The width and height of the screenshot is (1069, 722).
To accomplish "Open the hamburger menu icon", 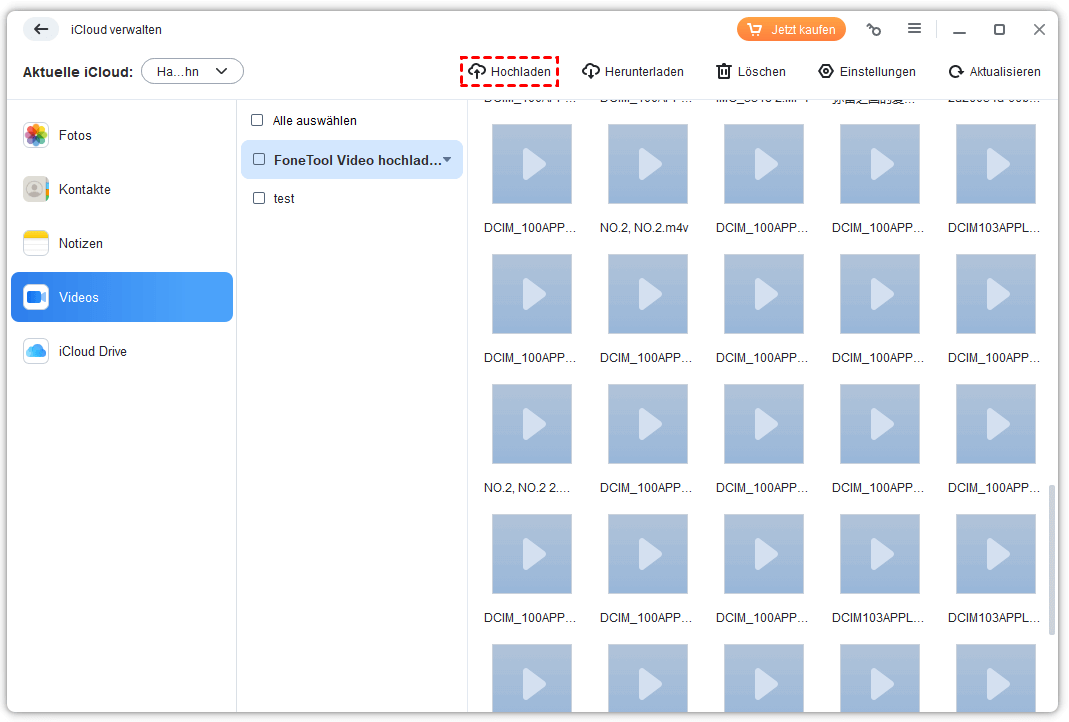I will pyautogui.click(x=914, y=29).
